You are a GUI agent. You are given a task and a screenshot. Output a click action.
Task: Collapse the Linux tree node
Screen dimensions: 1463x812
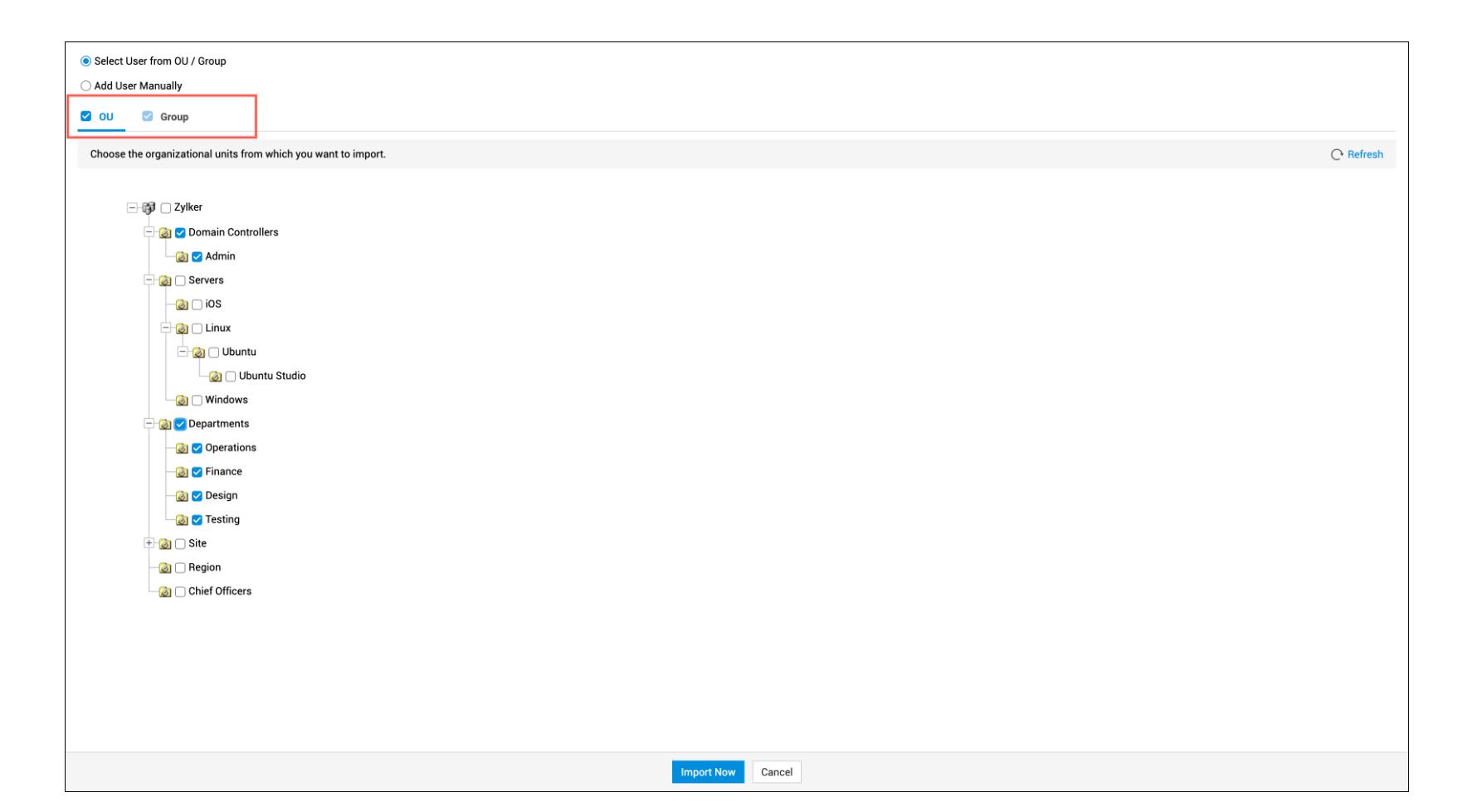point(165,328)
